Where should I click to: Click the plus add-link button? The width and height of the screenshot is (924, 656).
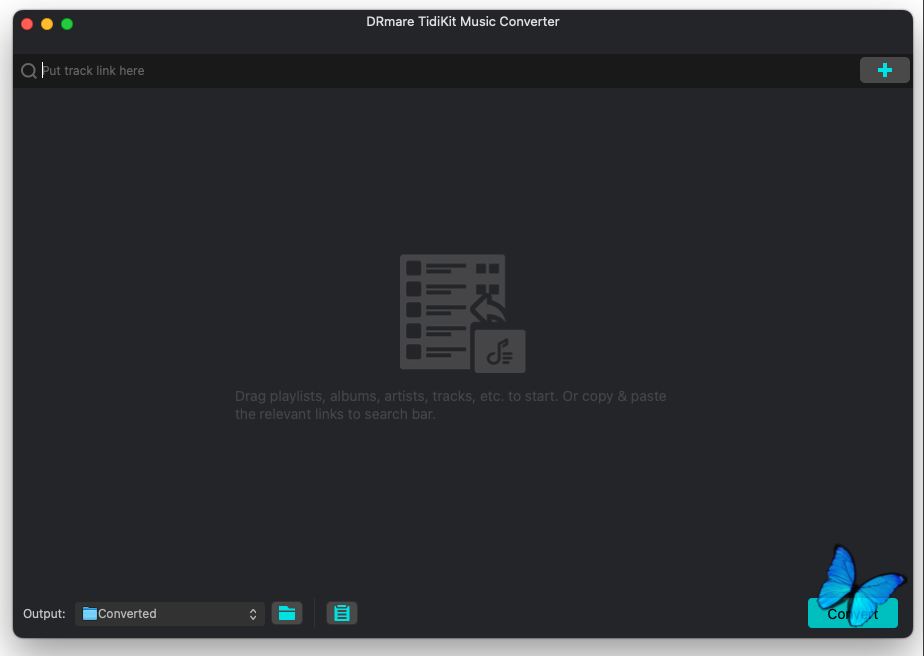pyautogui.click(x=884, y=70)
